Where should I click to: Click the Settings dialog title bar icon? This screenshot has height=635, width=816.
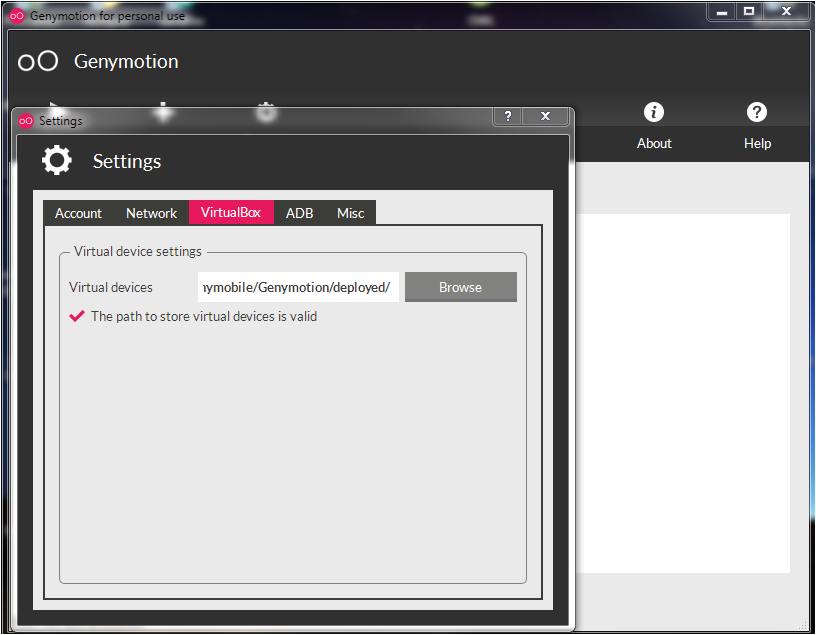[26, 121]
